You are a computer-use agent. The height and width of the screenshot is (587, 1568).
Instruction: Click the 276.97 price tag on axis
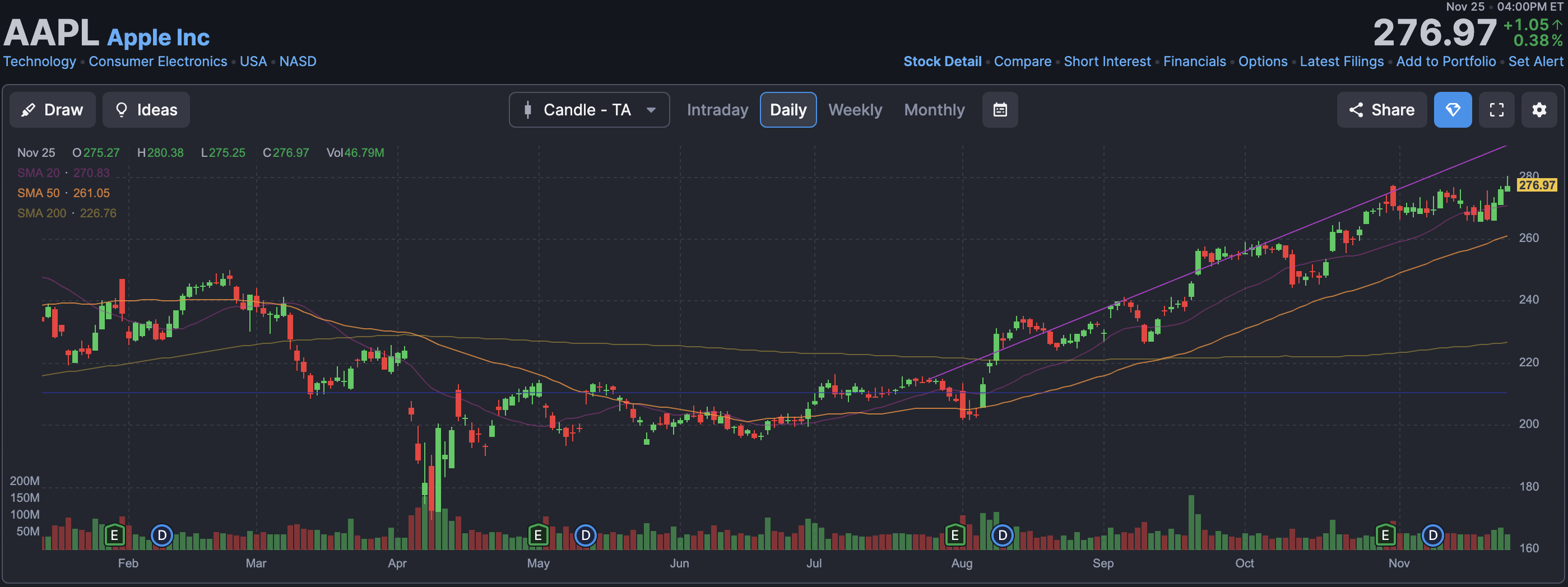[1537, 185]
